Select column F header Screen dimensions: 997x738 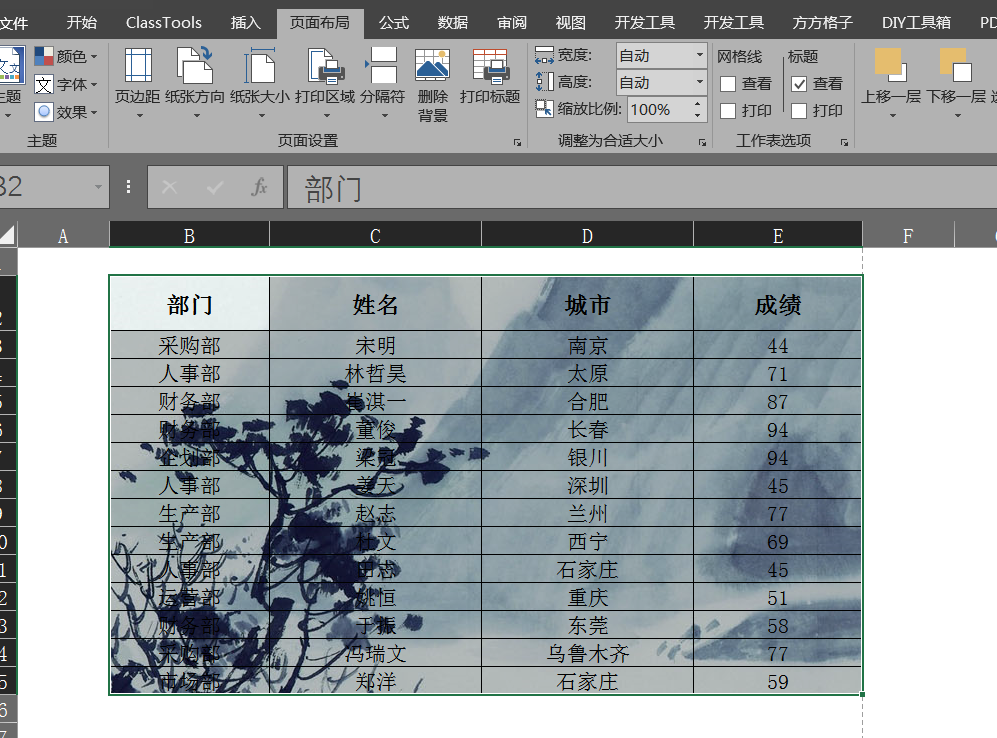(908, 235)
